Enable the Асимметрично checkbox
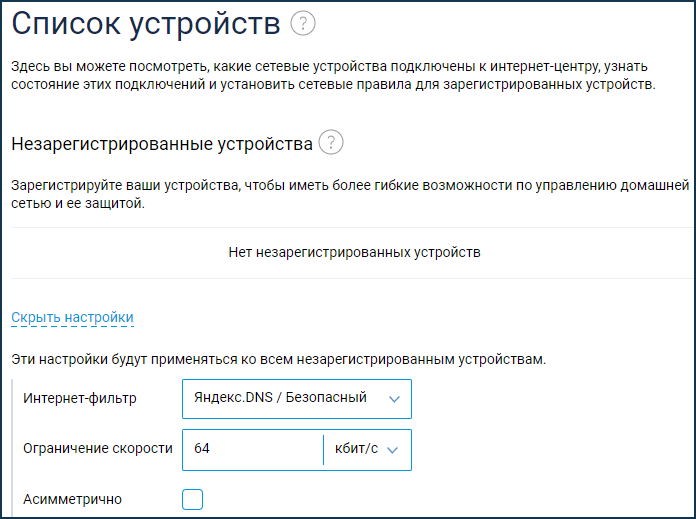Image resolution: width=696 pixels, height=519 pixels. 193,499
